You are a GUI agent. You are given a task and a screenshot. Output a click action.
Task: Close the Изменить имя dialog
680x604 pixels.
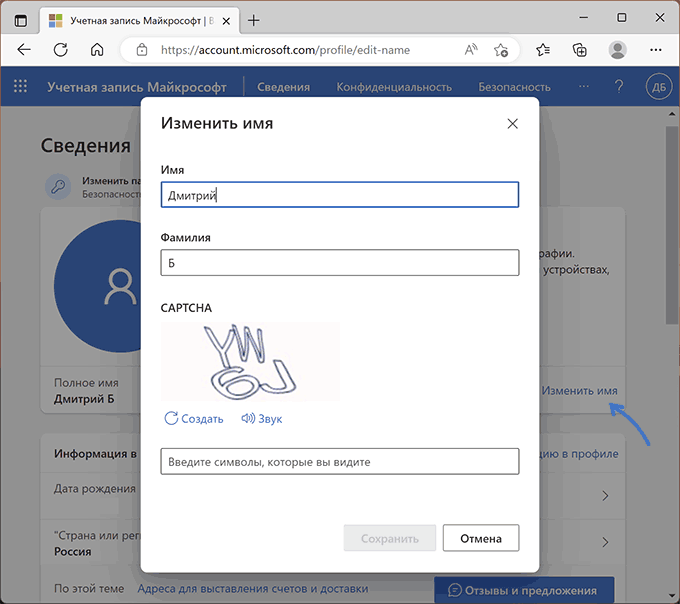pos(513,124)
